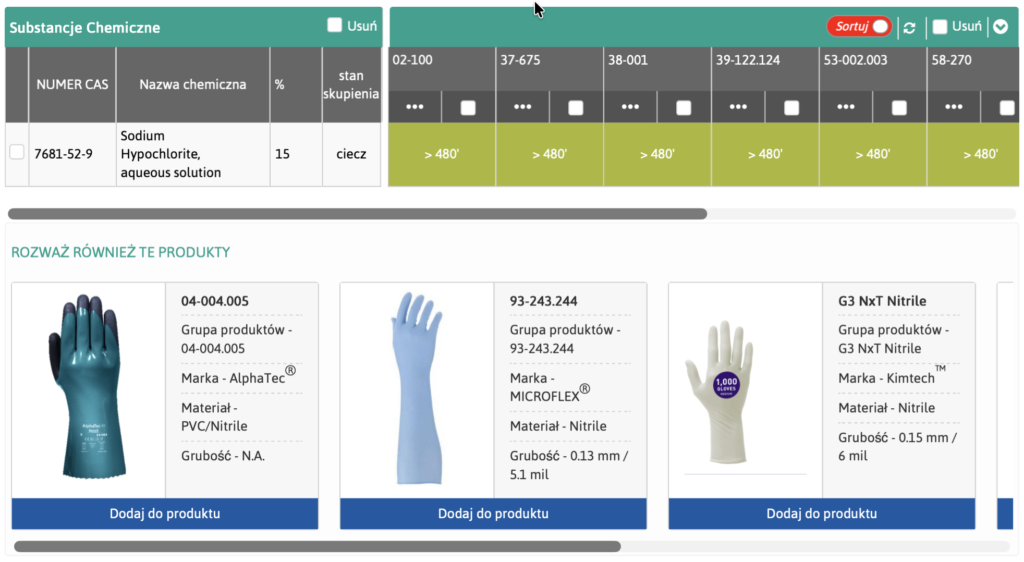This screenshot has width=1024, height=562.
Task: Check the Sodium Hypochlorite row checkbox
Action: pyautogui.click(x=17, y=153)
